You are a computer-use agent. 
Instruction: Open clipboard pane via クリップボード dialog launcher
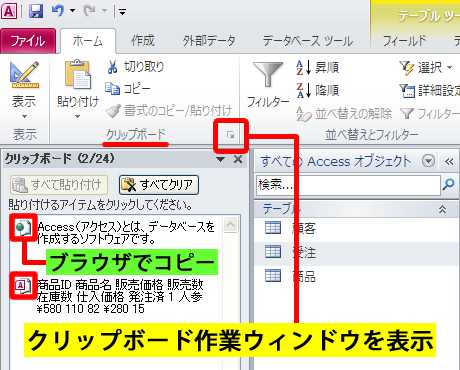point(231,135)
